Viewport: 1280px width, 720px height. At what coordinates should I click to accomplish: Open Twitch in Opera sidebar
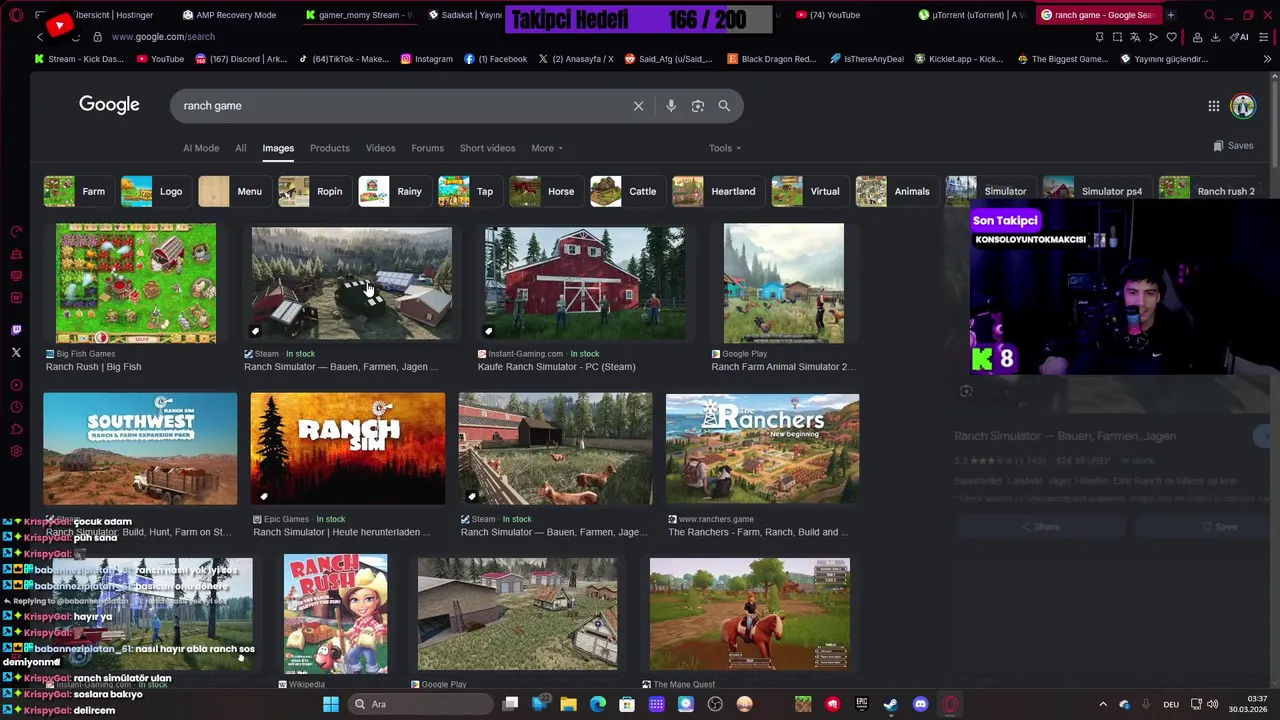click(x=16, y=330)
